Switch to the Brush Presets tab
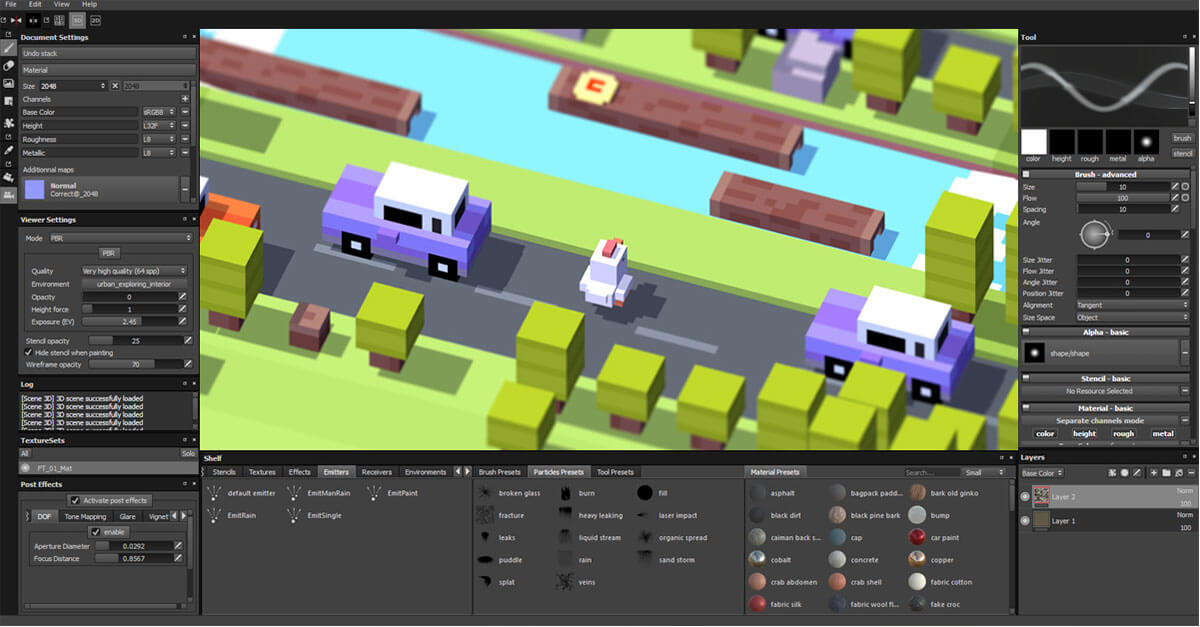This screenshot has height=627, width=1200. 500,472
